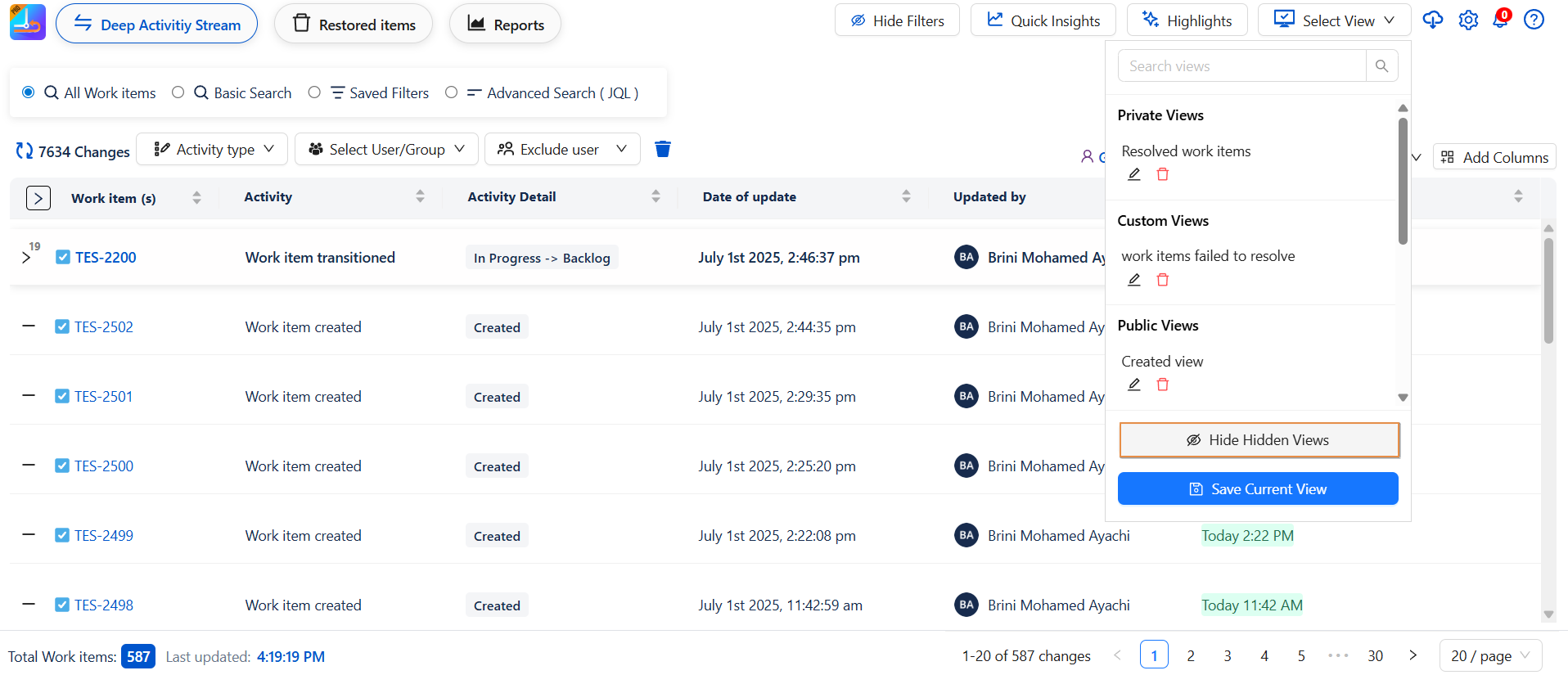This screenshot has height=675, width=1568.
Task: Expand the TES-2200 row details
Action: (26, 258)
